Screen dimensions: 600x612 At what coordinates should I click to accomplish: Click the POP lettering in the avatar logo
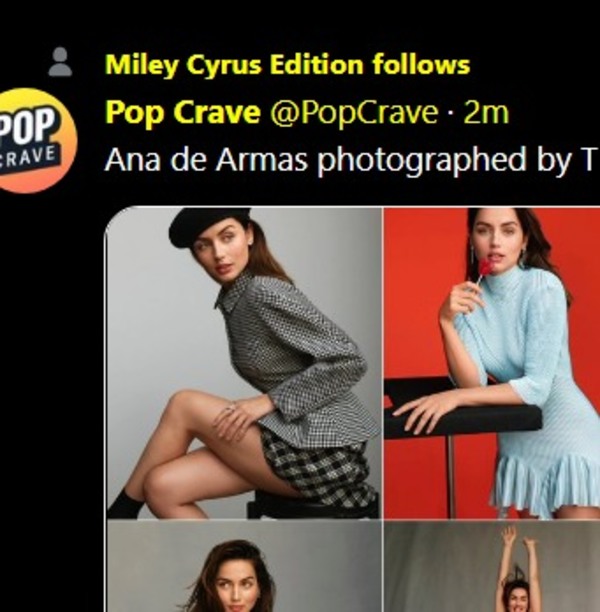point(28,125)
